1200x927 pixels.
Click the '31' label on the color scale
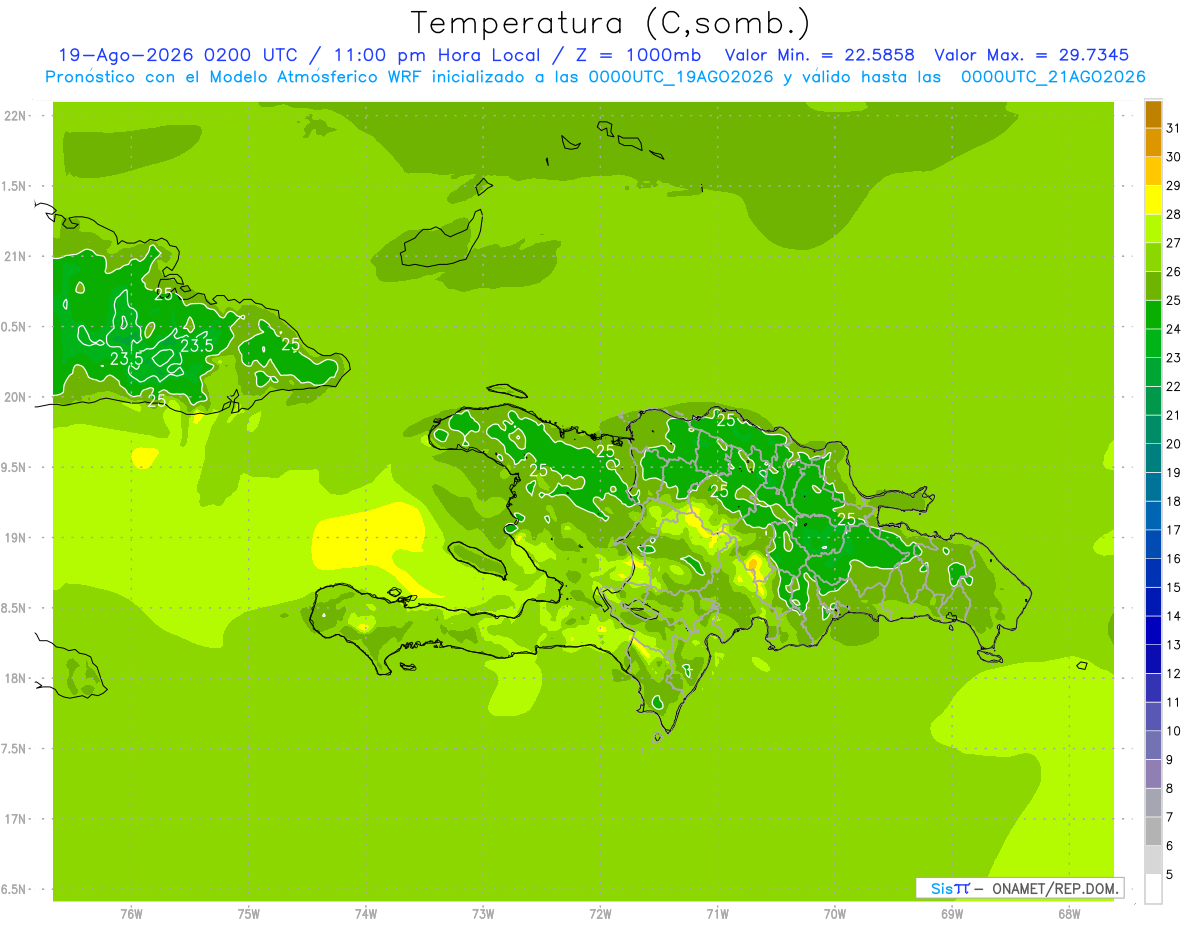tap(1174, 128)
